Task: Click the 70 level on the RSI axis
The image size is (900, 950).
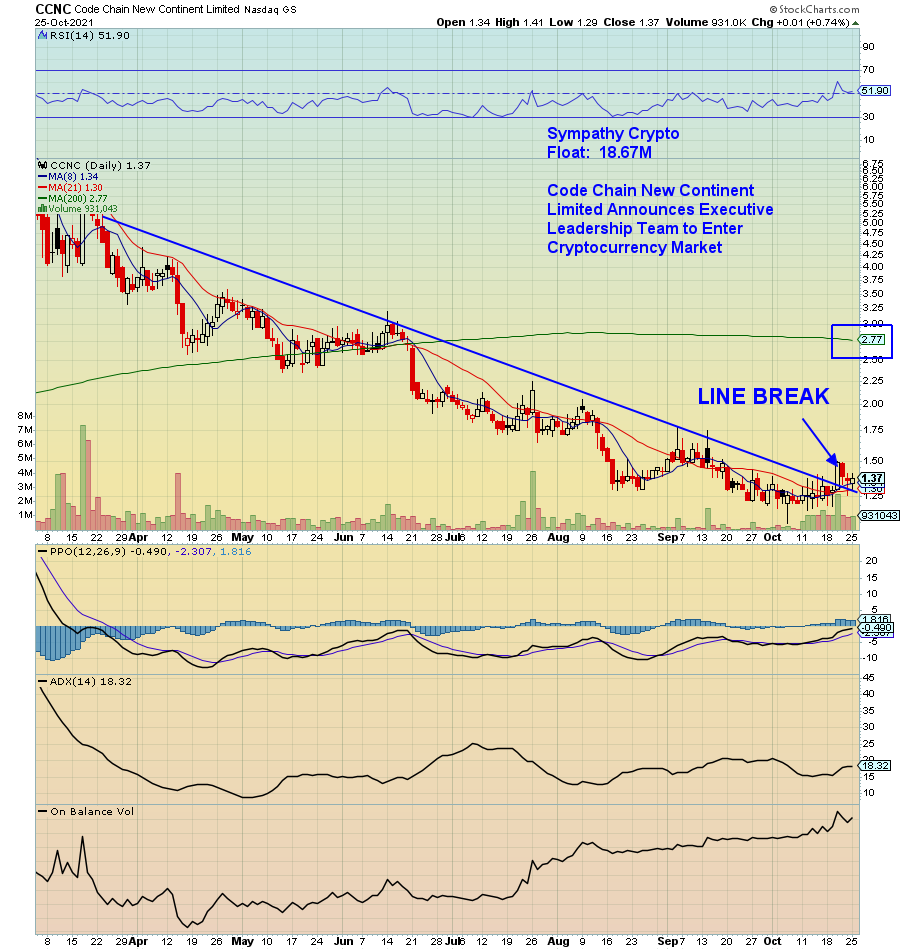Action: point(868,70)
